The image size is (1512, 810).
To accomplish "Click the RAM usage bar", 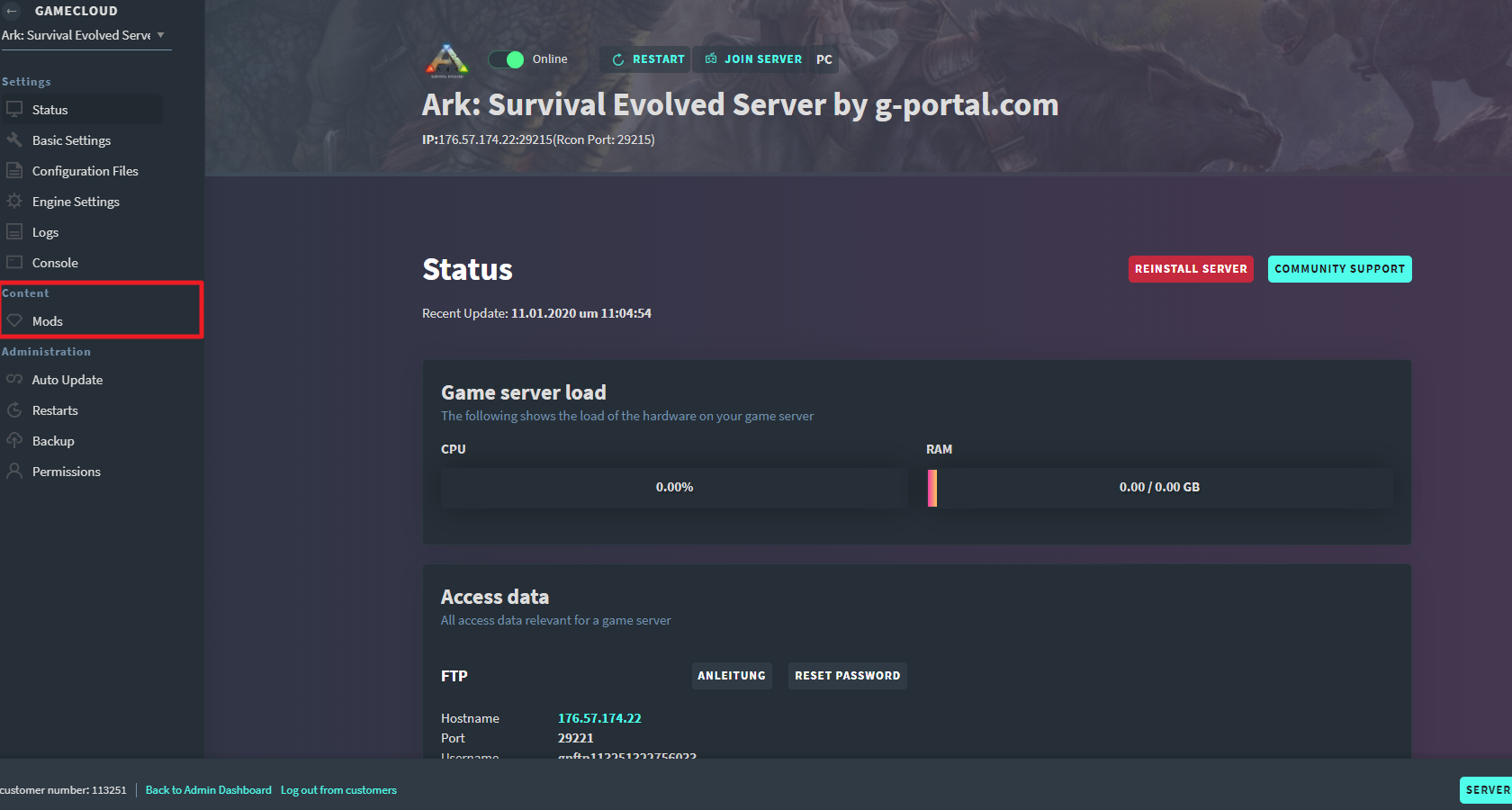I will click(1159, 487).
